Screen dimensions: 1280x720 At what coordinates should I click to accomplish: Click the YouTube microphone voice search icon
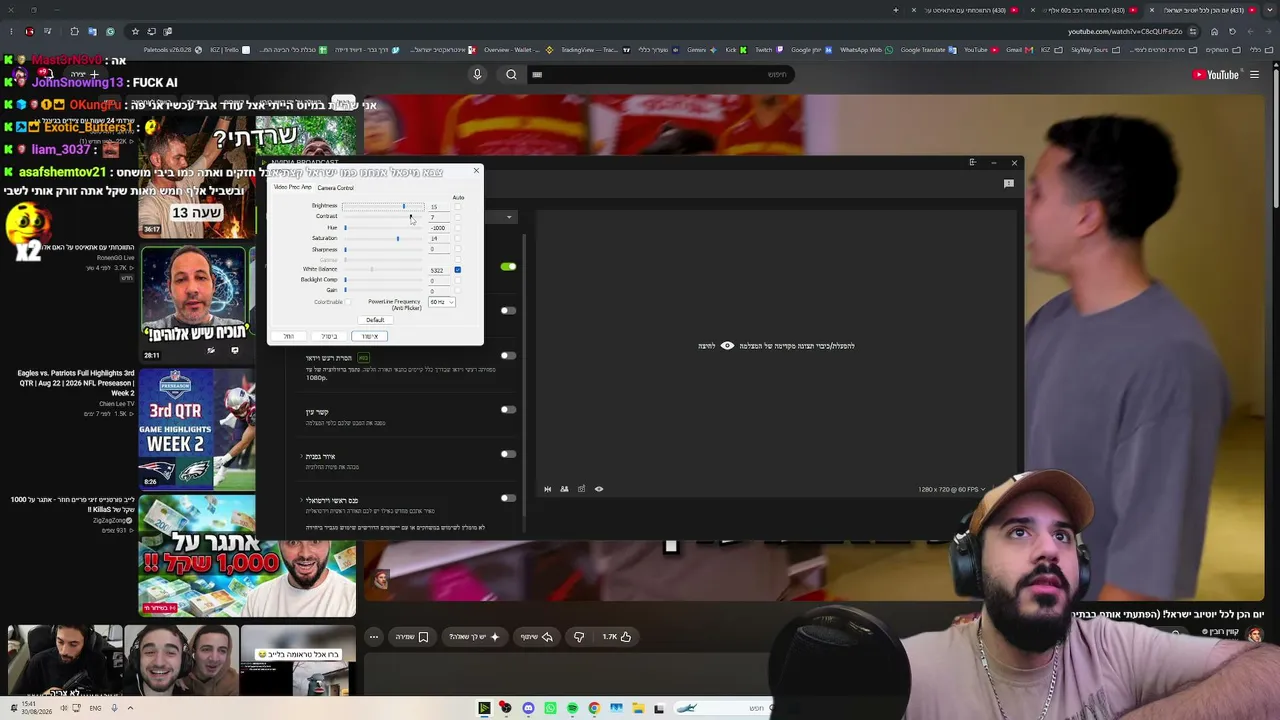[477, 74]
